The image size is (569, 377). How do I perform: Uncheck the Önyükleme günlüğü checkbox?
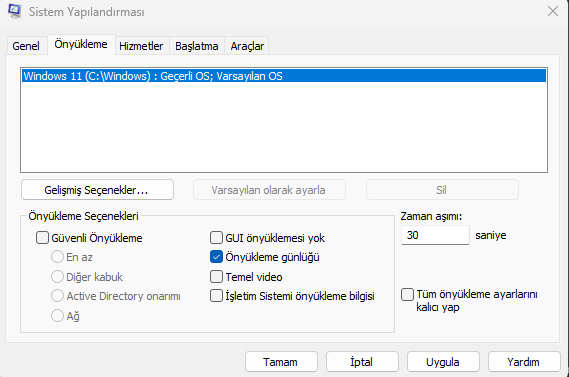click(x=216, y=257)
